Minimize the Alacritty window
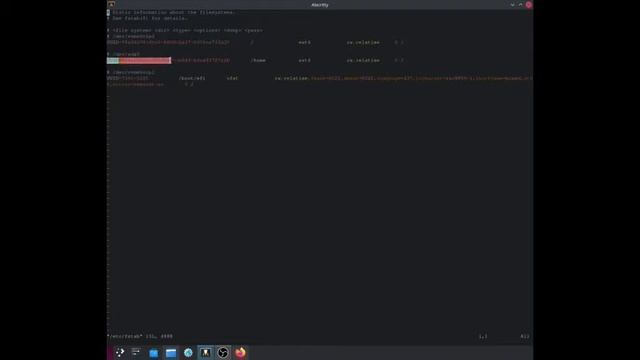Screen dimensions: 640x360 click(512, 5)
